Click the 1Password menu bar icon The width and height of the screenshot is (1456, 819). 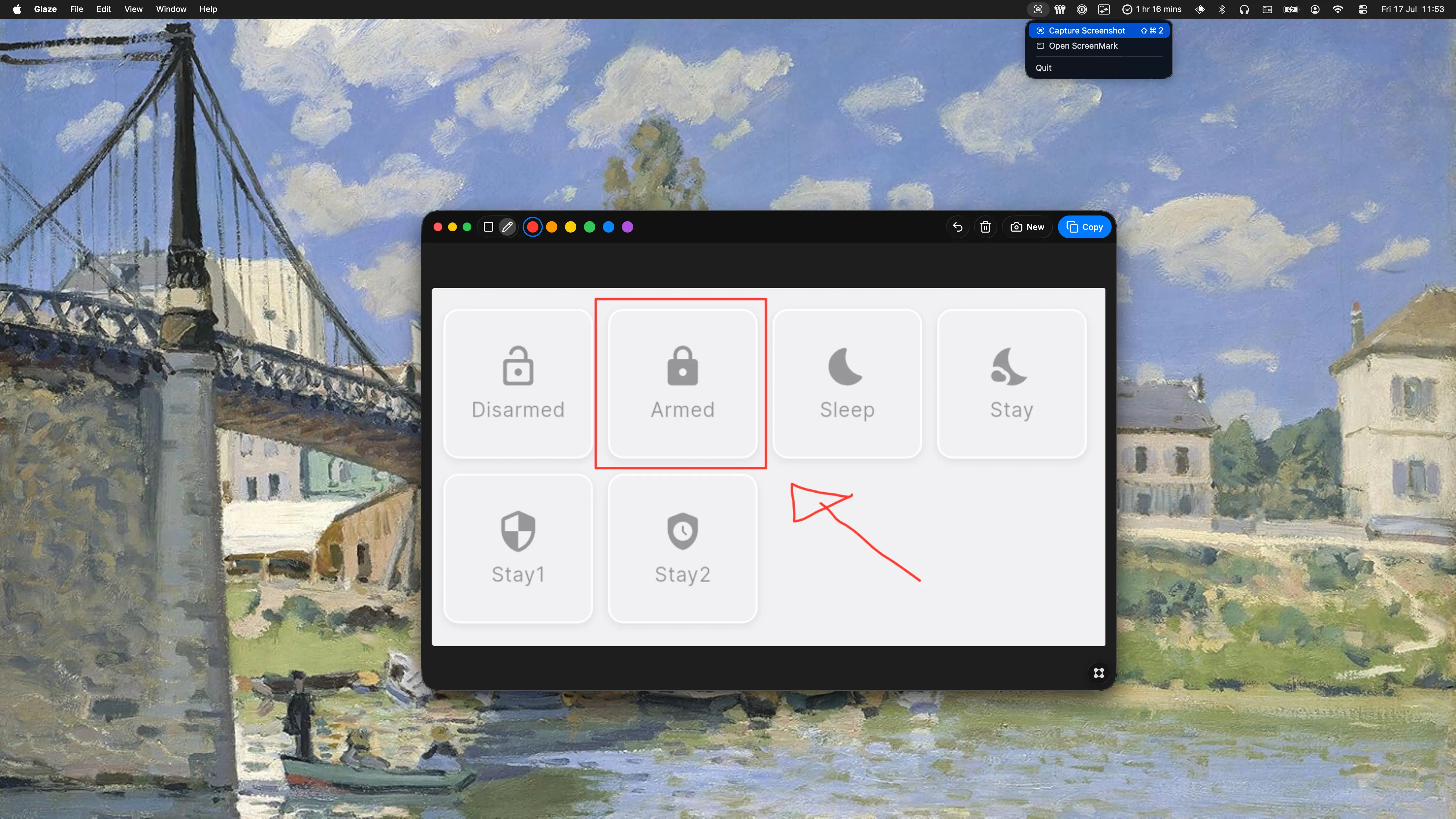tap(1082, 9)
